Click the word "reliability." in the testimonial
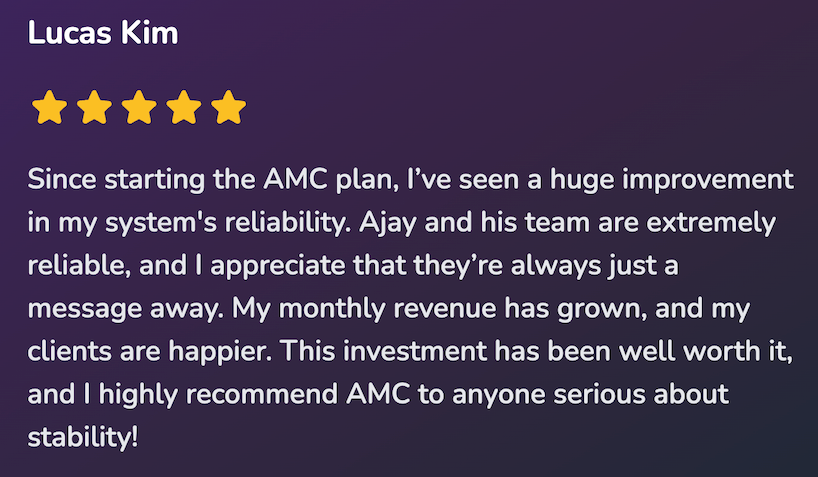This screenshot has height=477, width=818. pos(288,223)
